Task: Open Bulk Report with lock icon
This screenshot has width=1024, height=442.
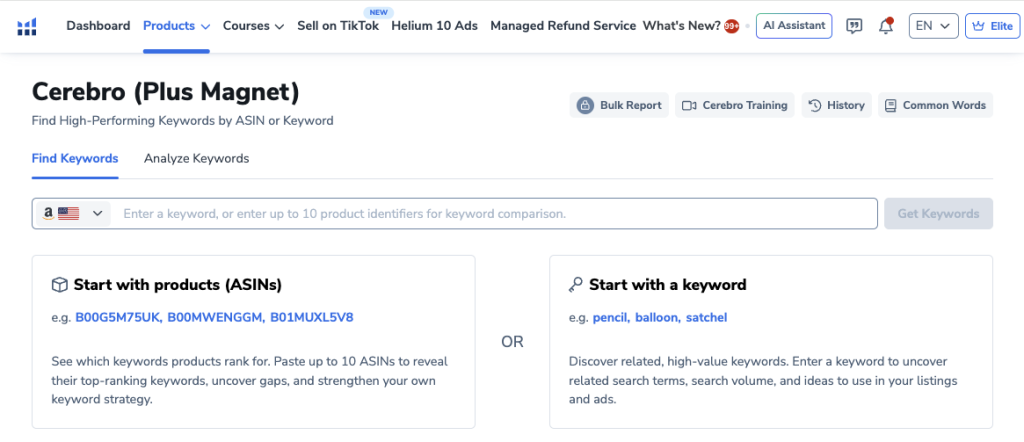Action: click(x=620, y=105)
